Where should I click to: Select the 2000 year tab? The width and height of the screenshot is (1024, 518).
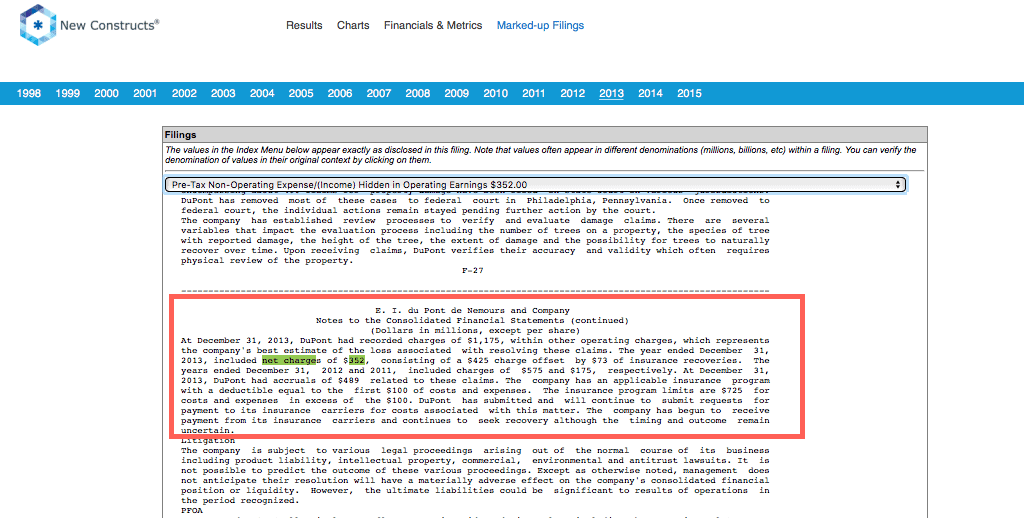[106, 93]
